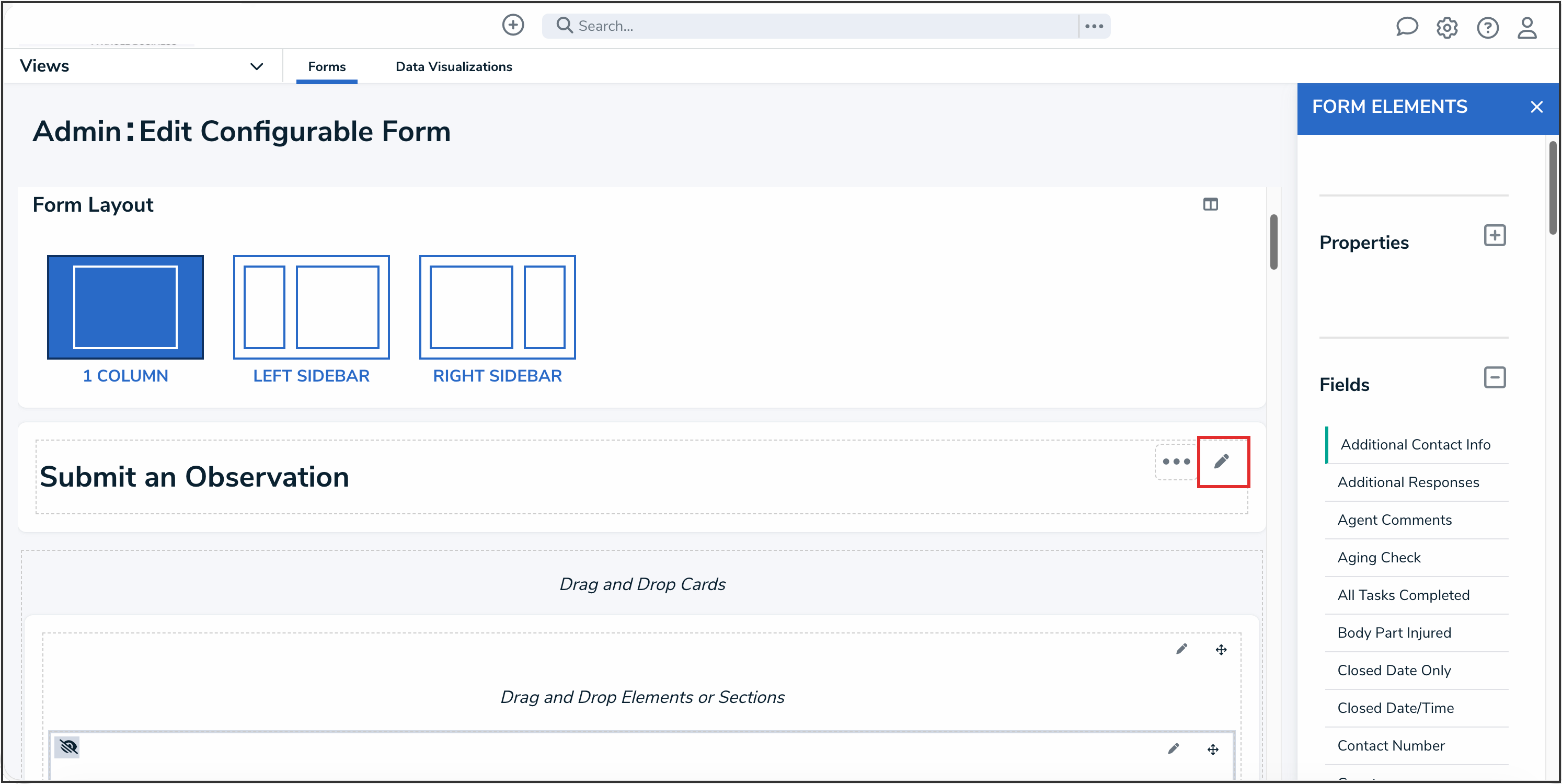
Task: Open three-dots menu beside Submit an Observation
Action: tap(1176, 462)
